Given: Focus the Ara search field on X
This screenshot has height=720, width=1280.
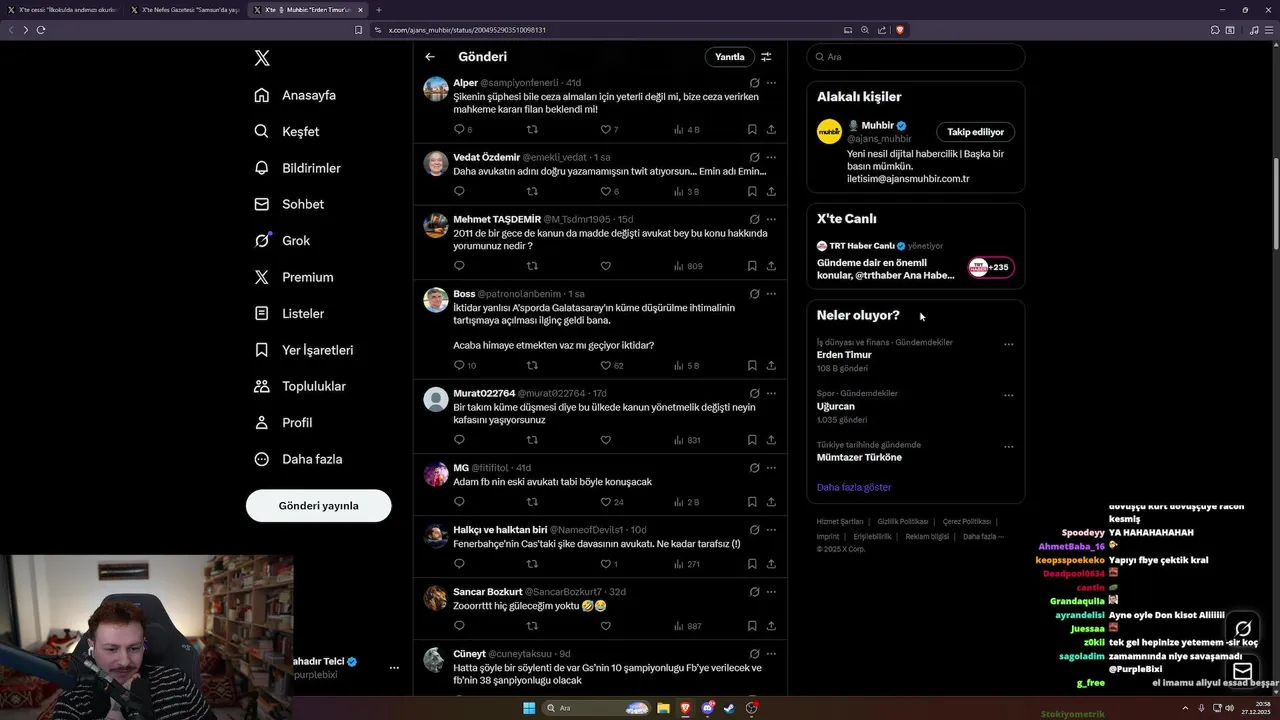Looking at the screenshot, I should pyautogui.click(x=916, y=57).
